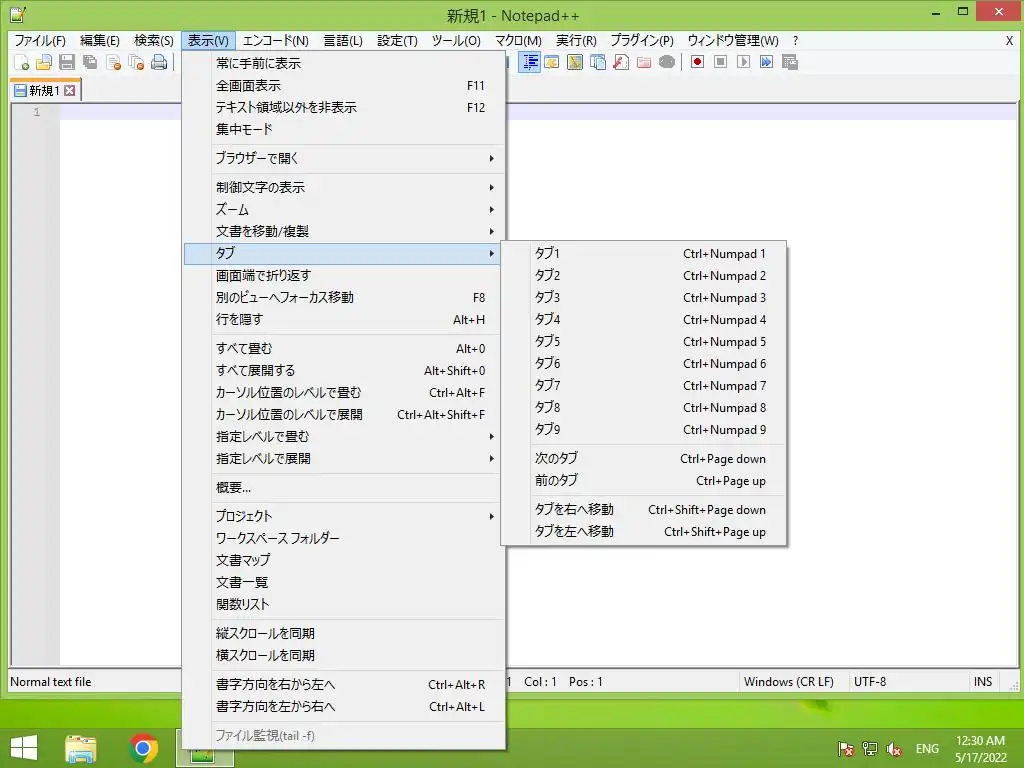Screen dimensions: 1024x768
Task: Click the New file toolbar icon
Action: pyautogui.click(x=21, y=62)
